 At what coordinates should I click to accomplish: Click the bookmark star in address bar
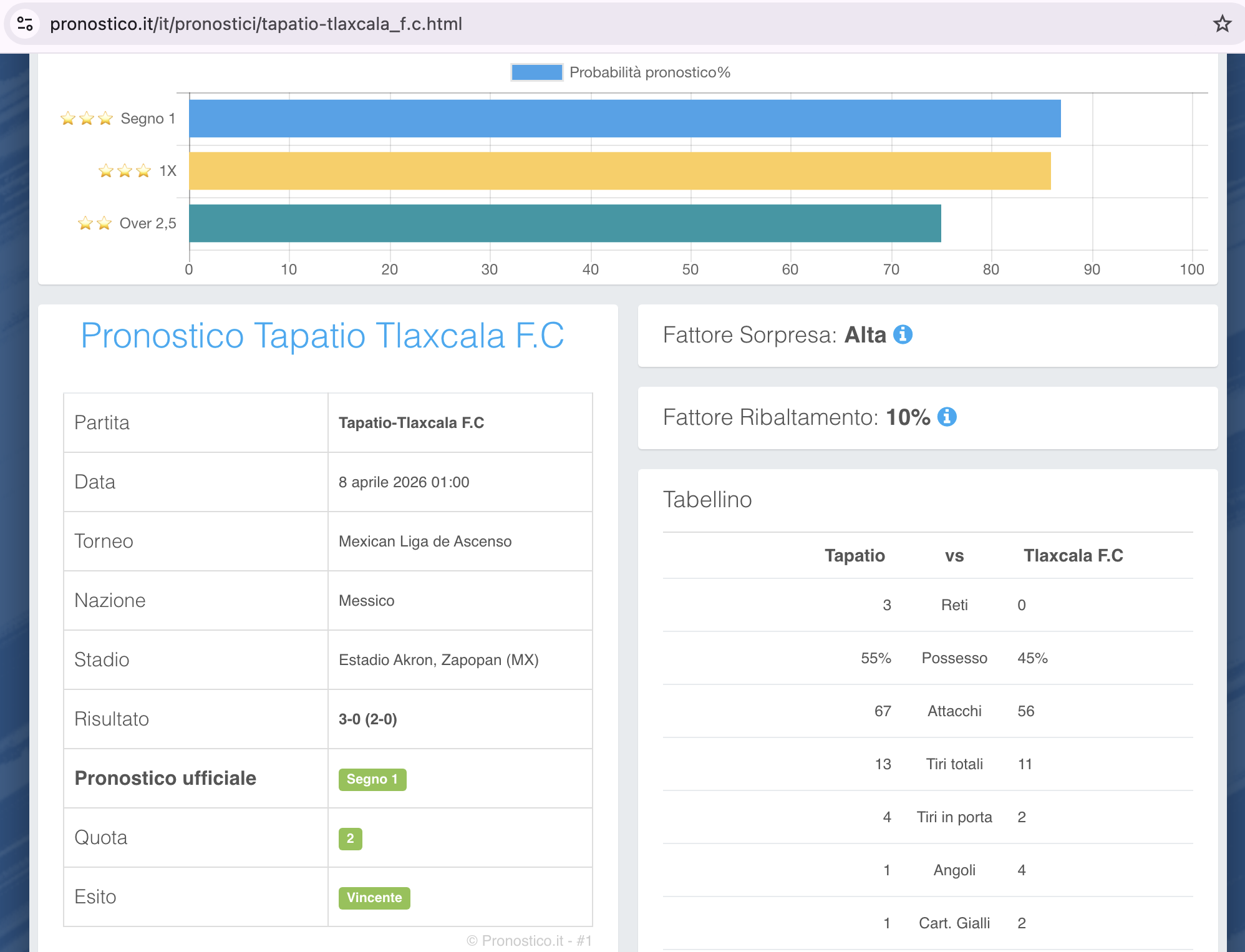click(x=1221, y=24)
